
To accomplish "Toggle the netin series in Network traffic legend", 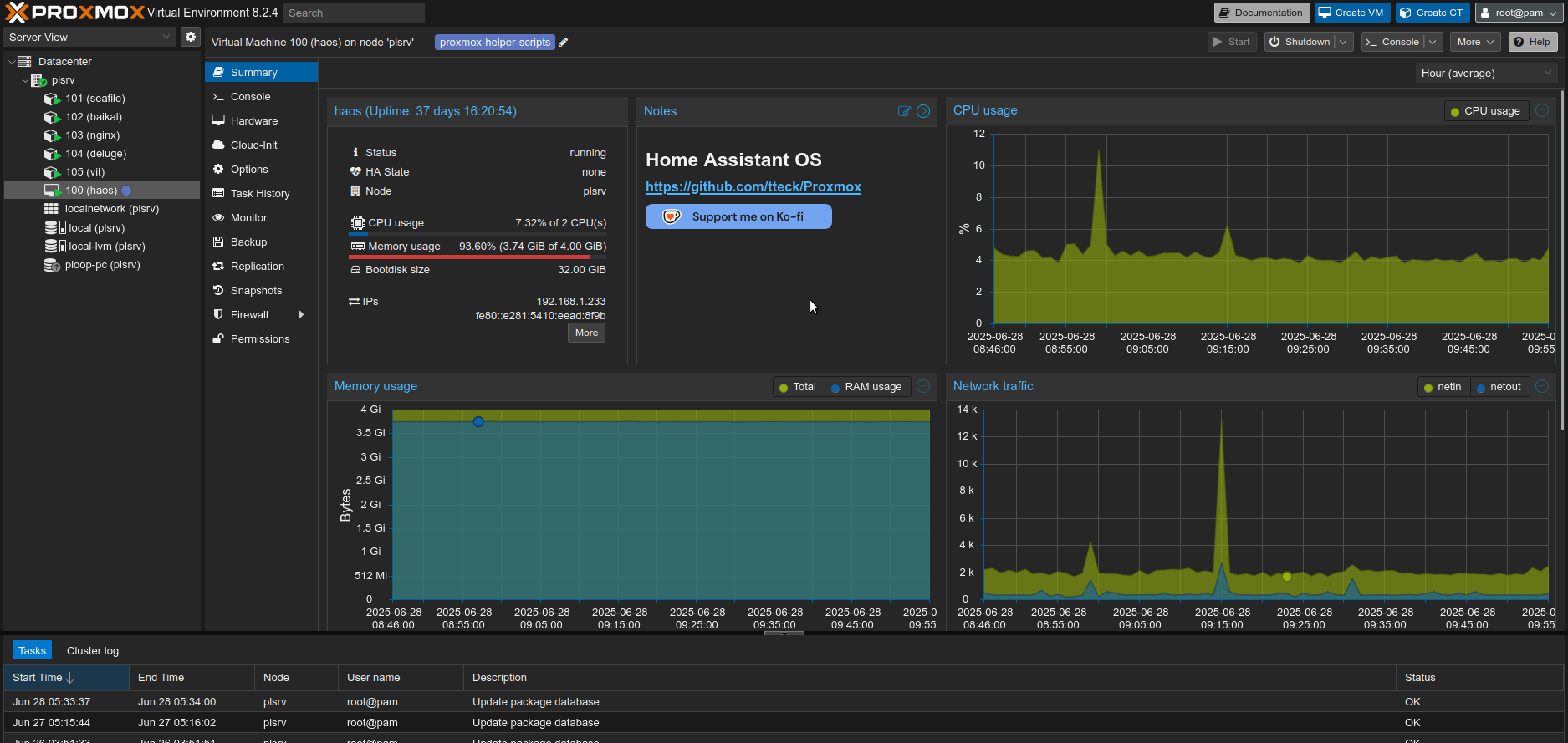I will (1443, 387).
